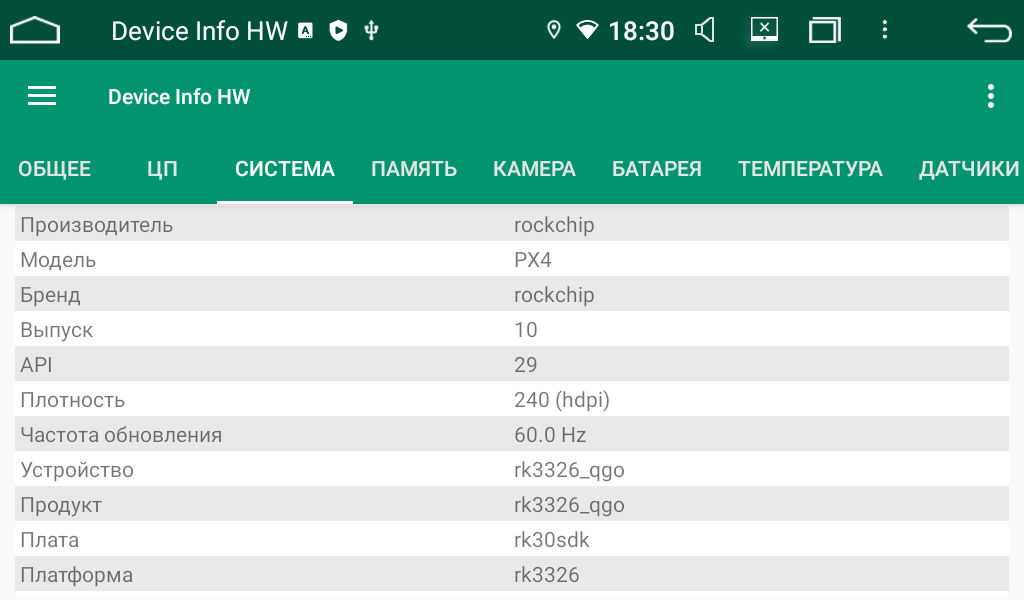Go to the КАМЕРА tab
This screenshot has height=600, width=1024.
534,169
